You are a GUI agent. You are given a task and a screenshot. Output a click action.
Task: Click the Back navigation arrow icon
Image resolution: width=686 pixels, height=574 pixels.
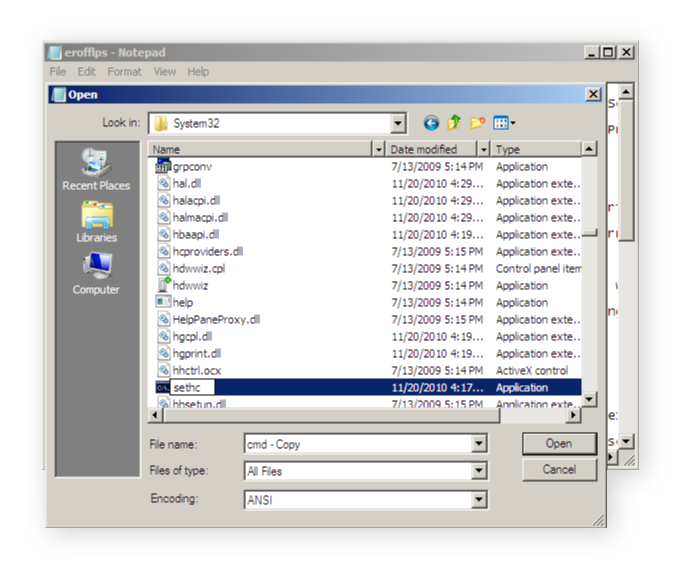point(431,123)
